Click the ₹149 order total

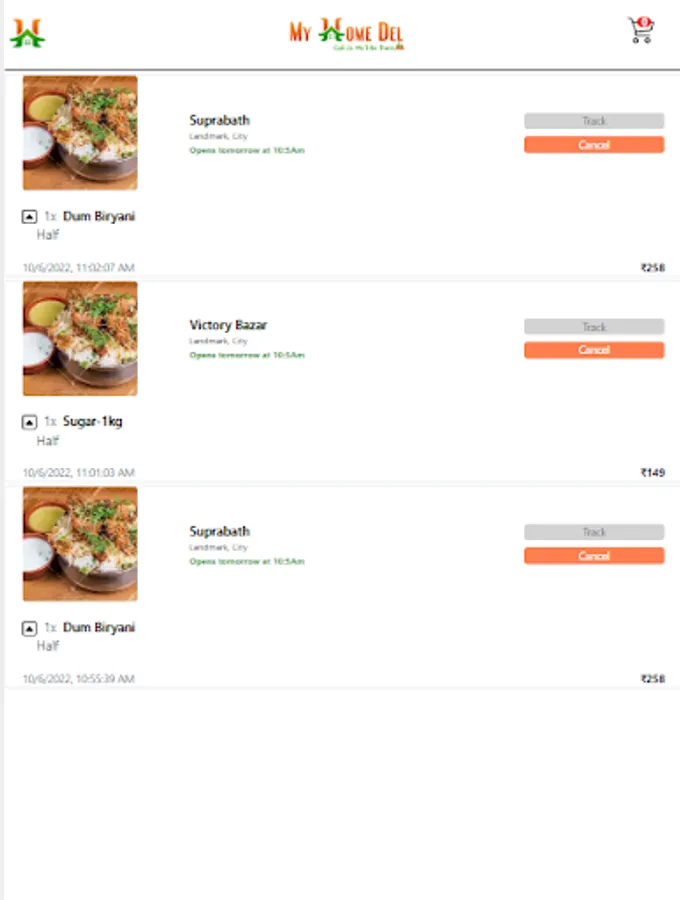point(652,472)
